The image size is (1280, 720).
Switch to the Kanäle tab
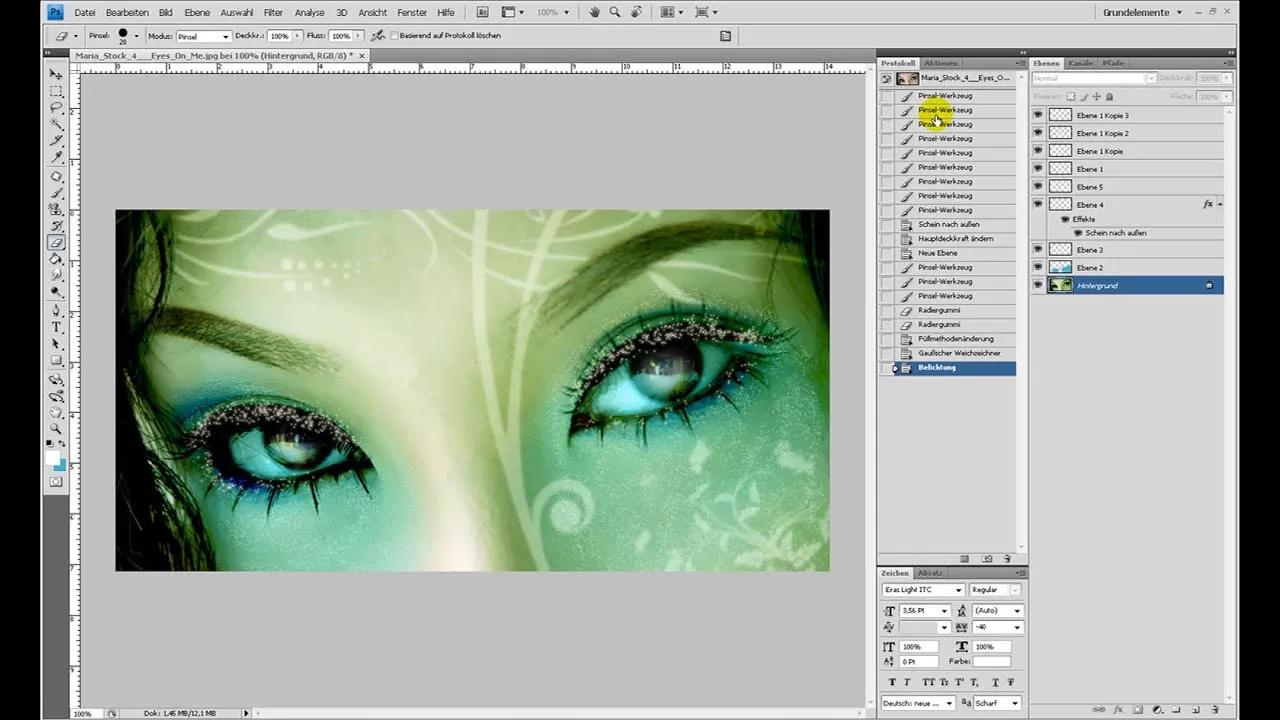click(x=1083, y=62)
